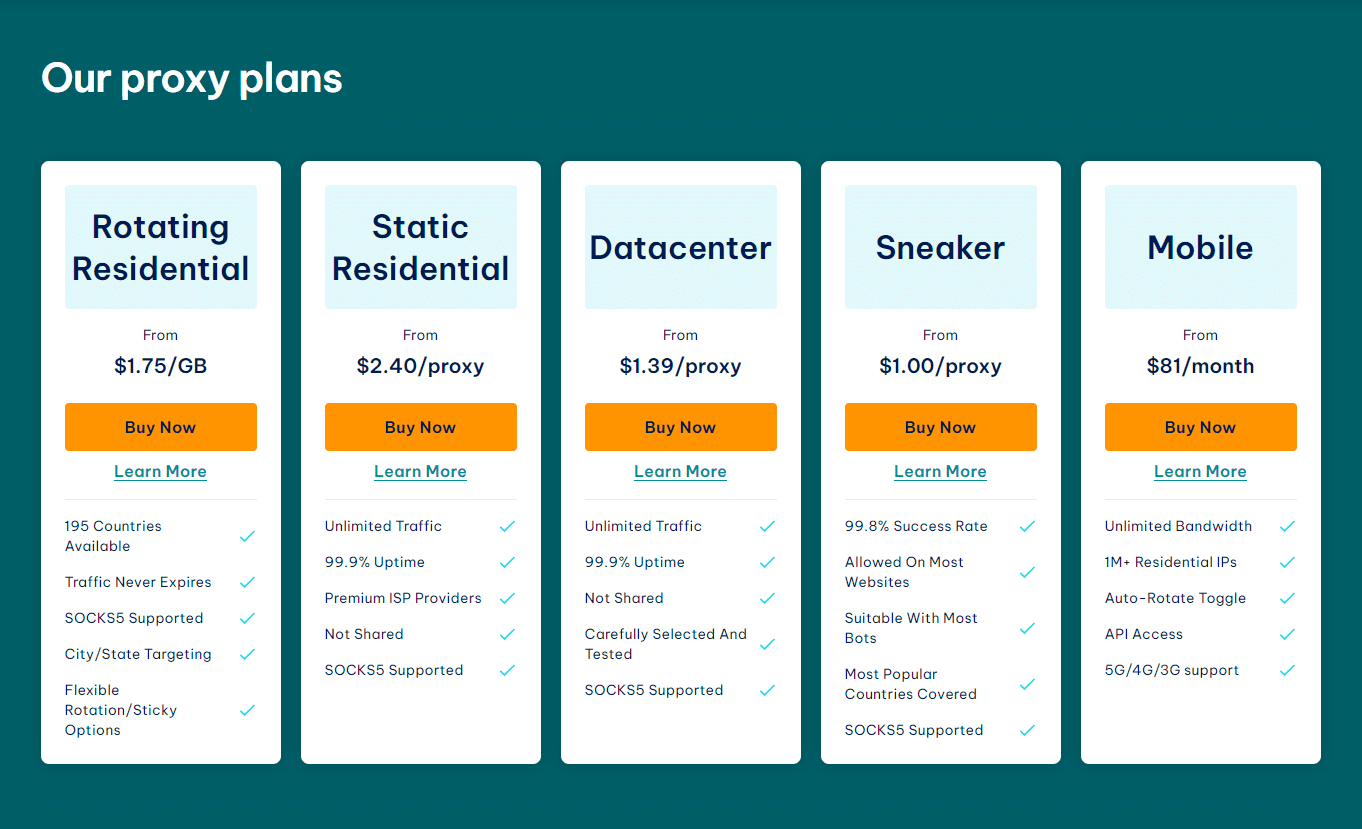Click checkmark beside Most Popular Countries Covered
The height and width of the screenshot is (829, 1362).
pyautogui.click(x=1027, y=684)
